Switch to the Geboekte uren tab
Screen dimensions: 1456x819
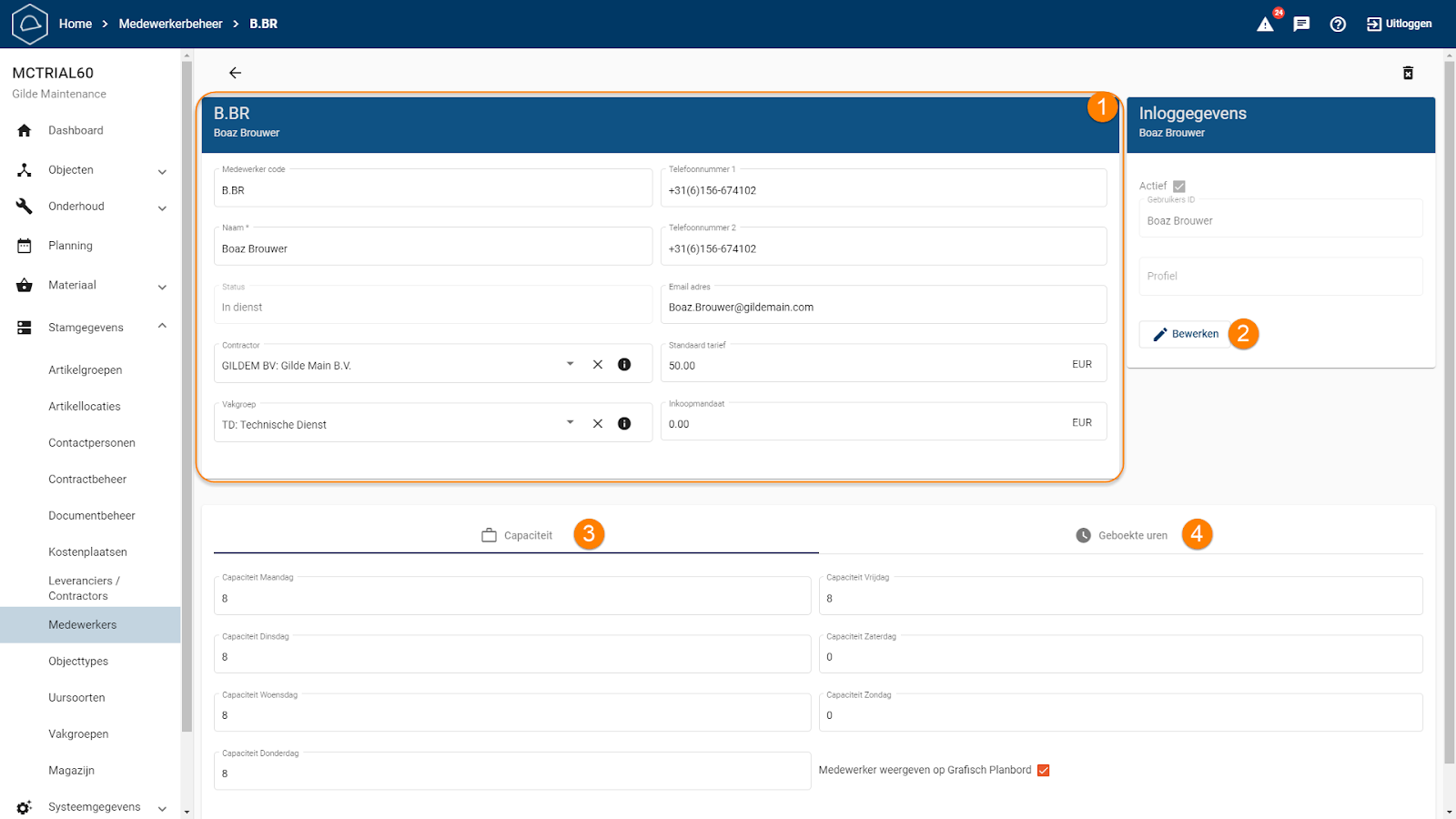click(1121, 535)
